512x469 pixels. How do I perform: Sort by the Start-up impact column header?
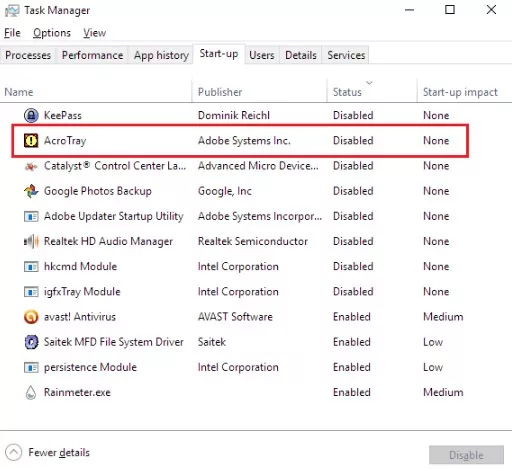(460, 92)
